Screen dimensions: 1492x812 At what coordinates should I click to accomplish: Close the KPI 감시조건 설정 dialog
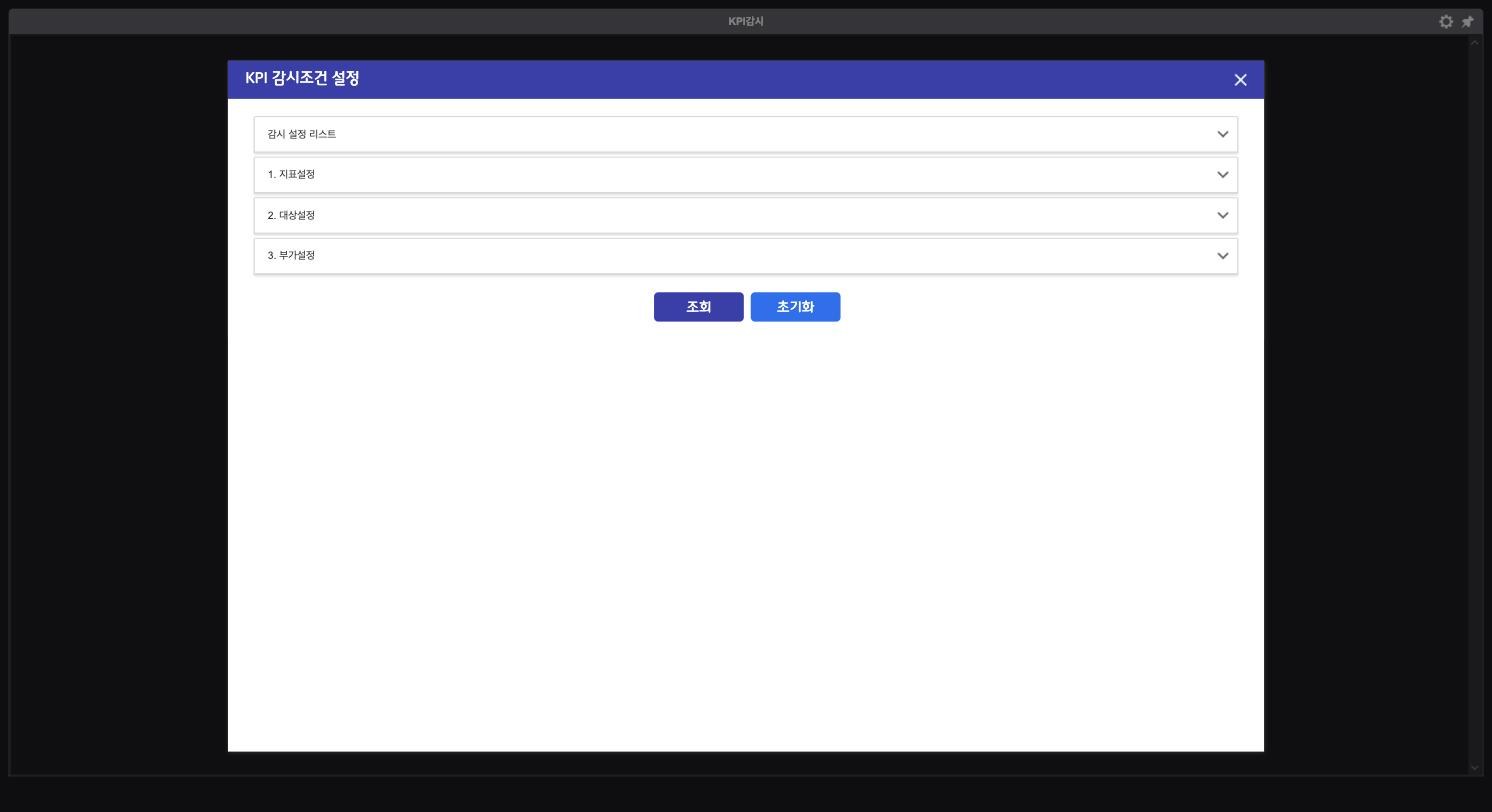coord(1240,80)
